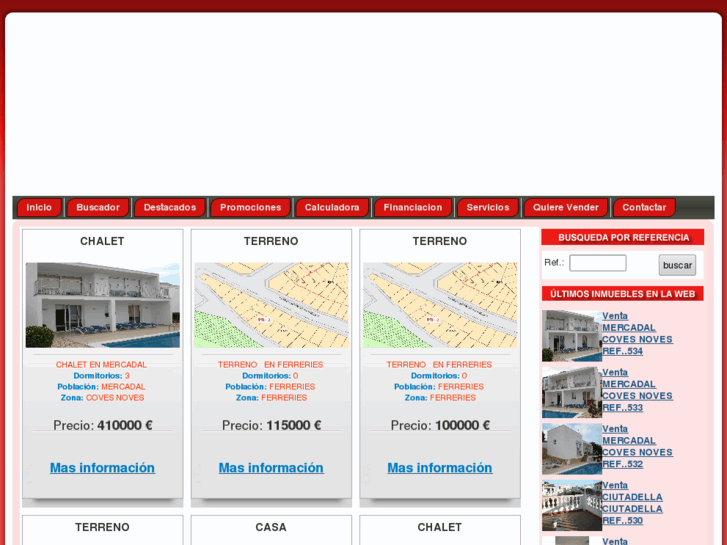Open the Buscador menu item
This screenshot has height=545, width=727.
click(98, 207)
